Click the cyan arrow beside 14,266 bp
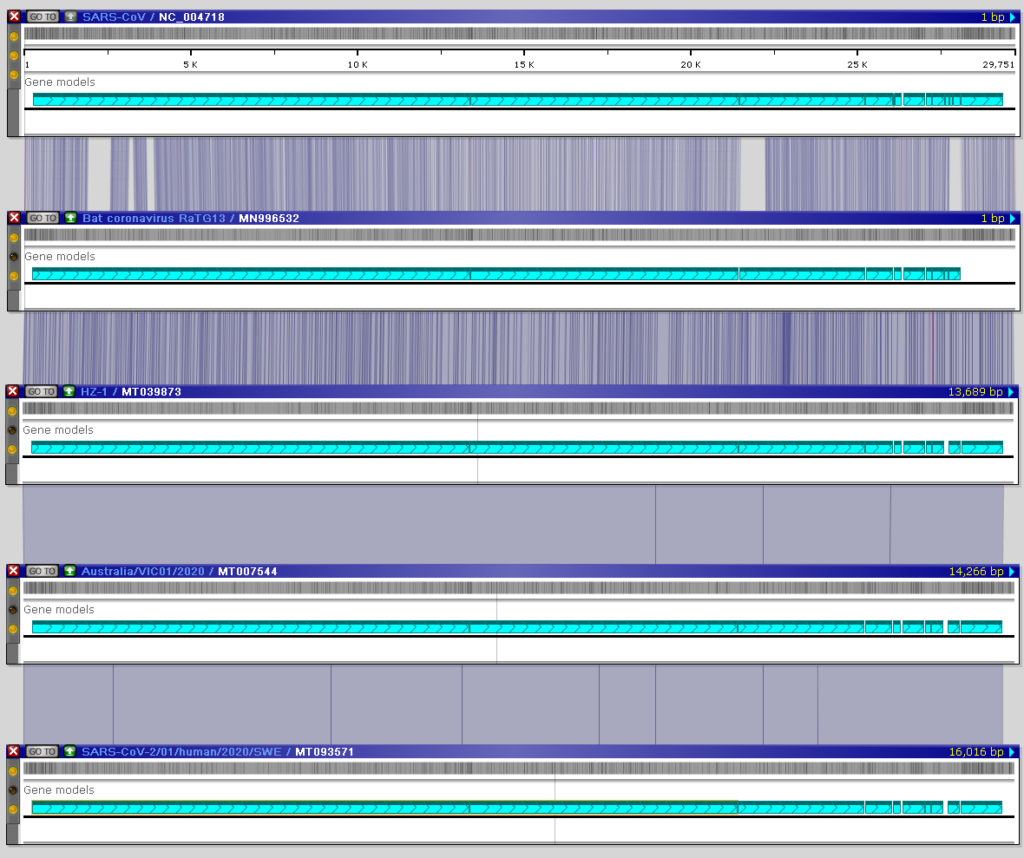The height and width of the screenshot is (858, 1024). tap(1012, 571)
